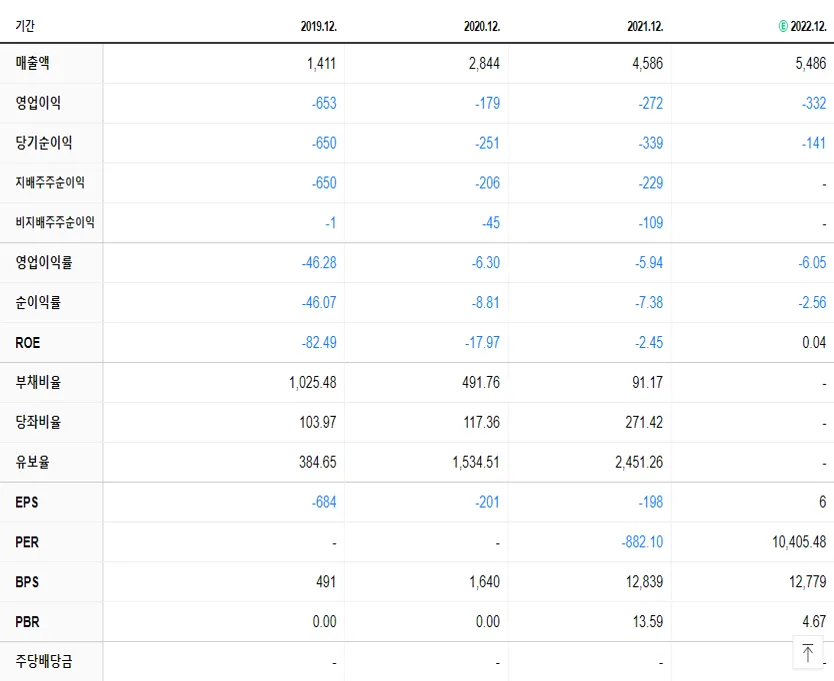Click the 주당배당금 row label

(44, 661)
